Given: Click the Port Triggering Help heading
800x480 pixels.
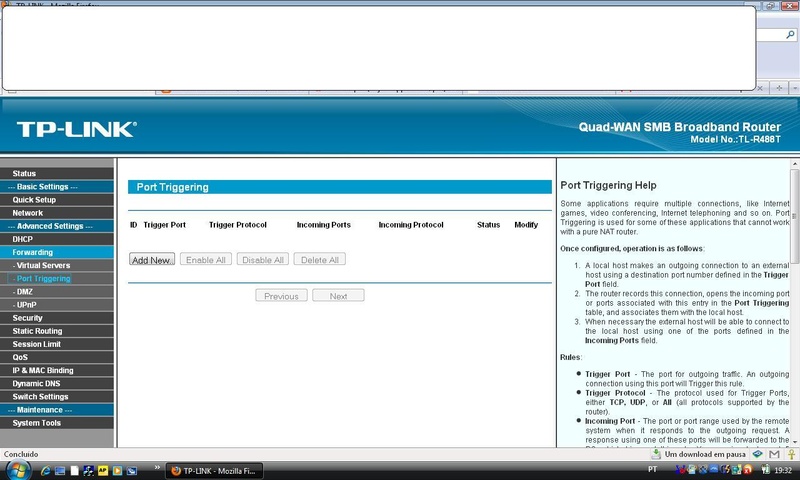Looking at the screenshot, I should point(608,185).
